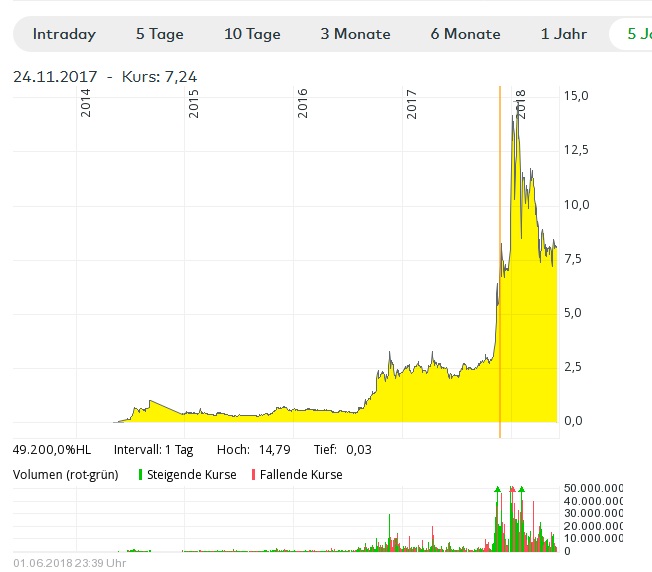Choose the 6 Monate tab
652x572 pixels.
pos(465,34)
